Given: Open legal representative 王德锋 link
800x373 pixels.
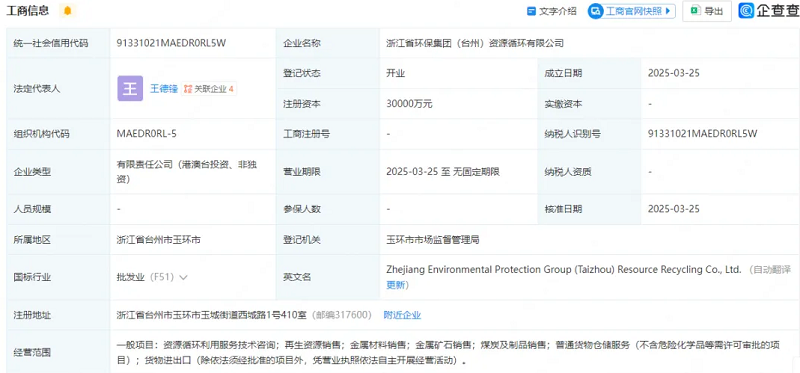Looking at the screenshot, I should click(x=164, y=89).
